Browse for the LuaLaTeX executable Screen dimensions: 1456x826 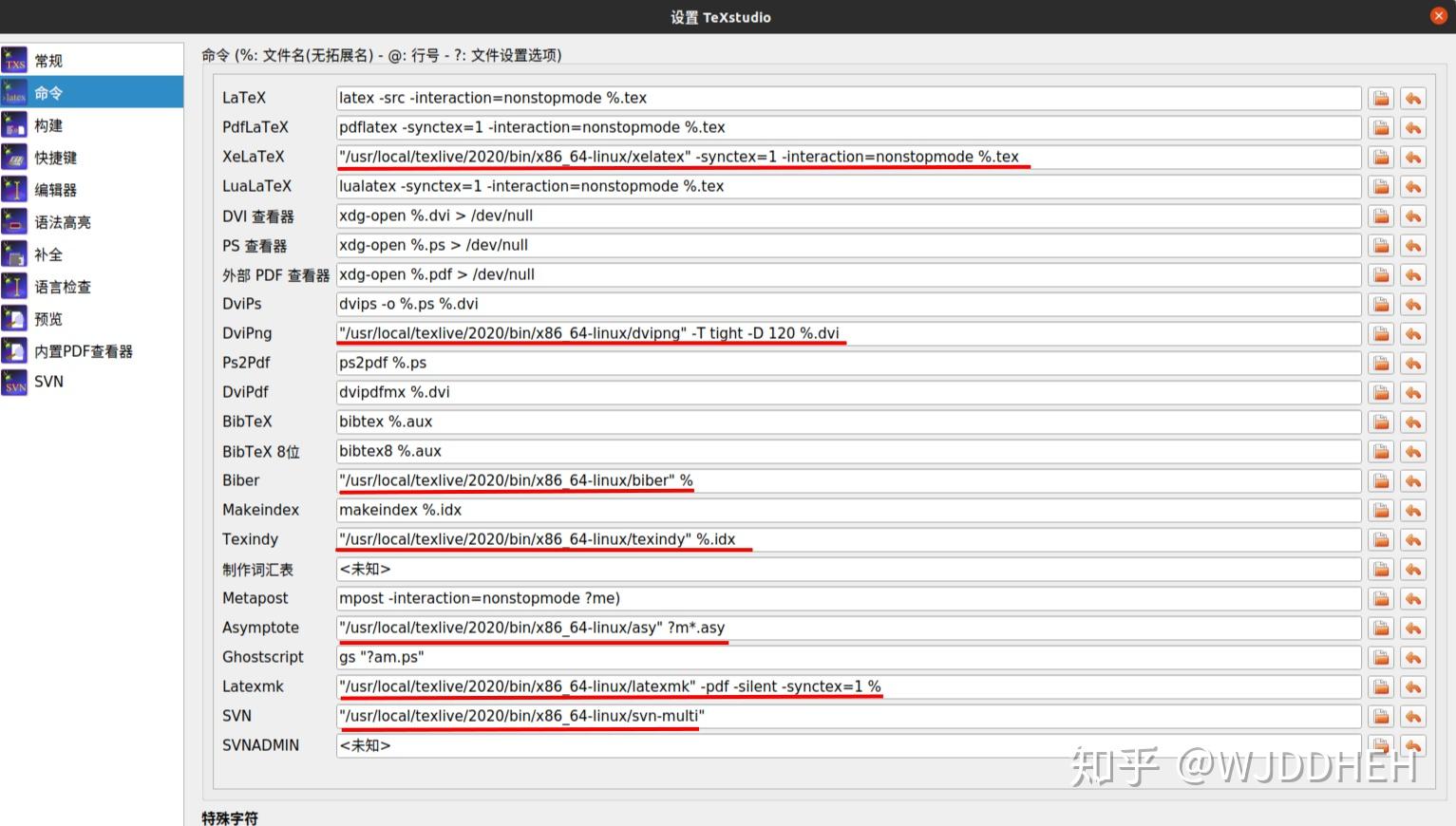coord(1381,187)
